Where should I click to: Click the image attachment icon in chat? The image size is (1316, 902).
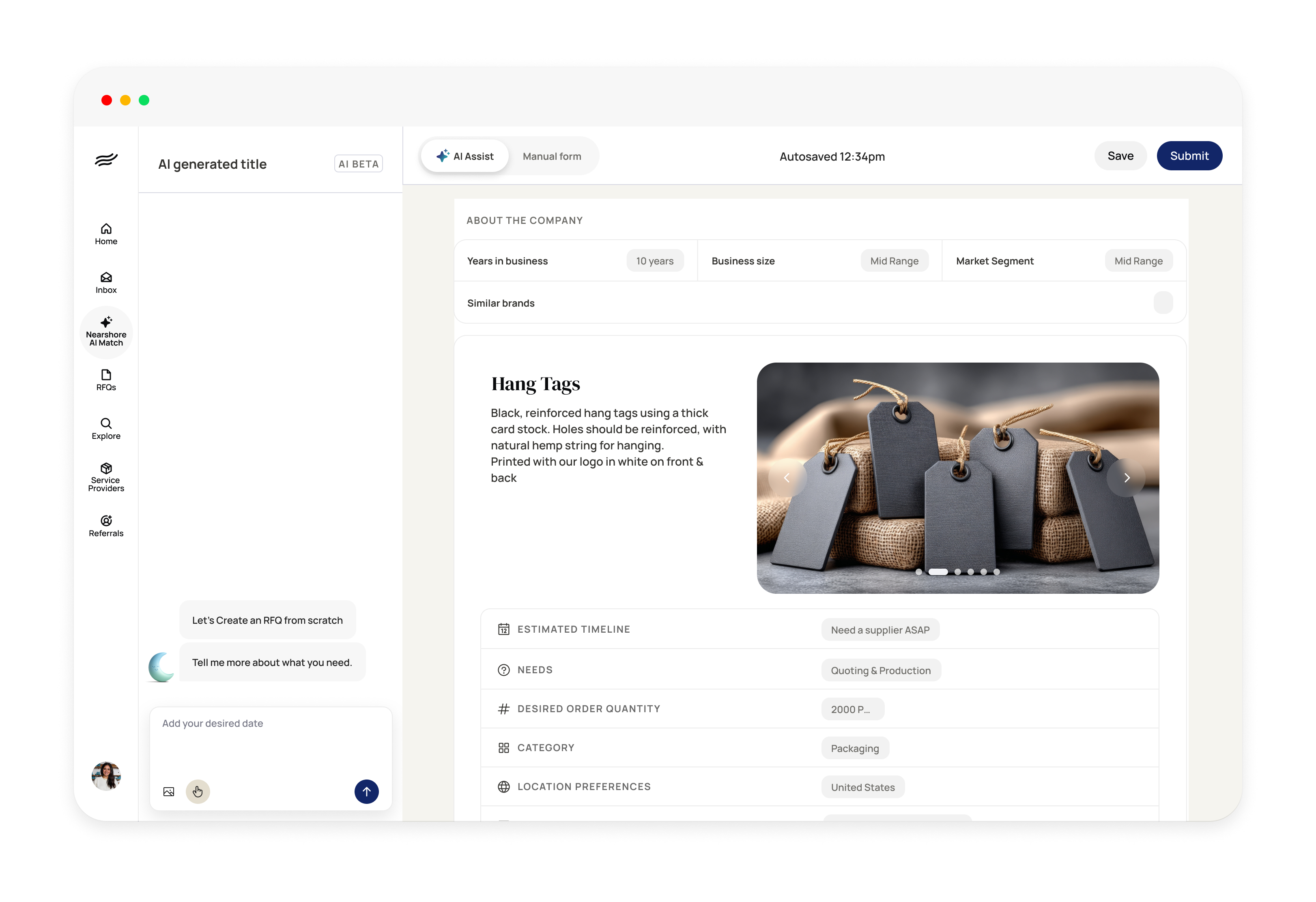point(169,792)
